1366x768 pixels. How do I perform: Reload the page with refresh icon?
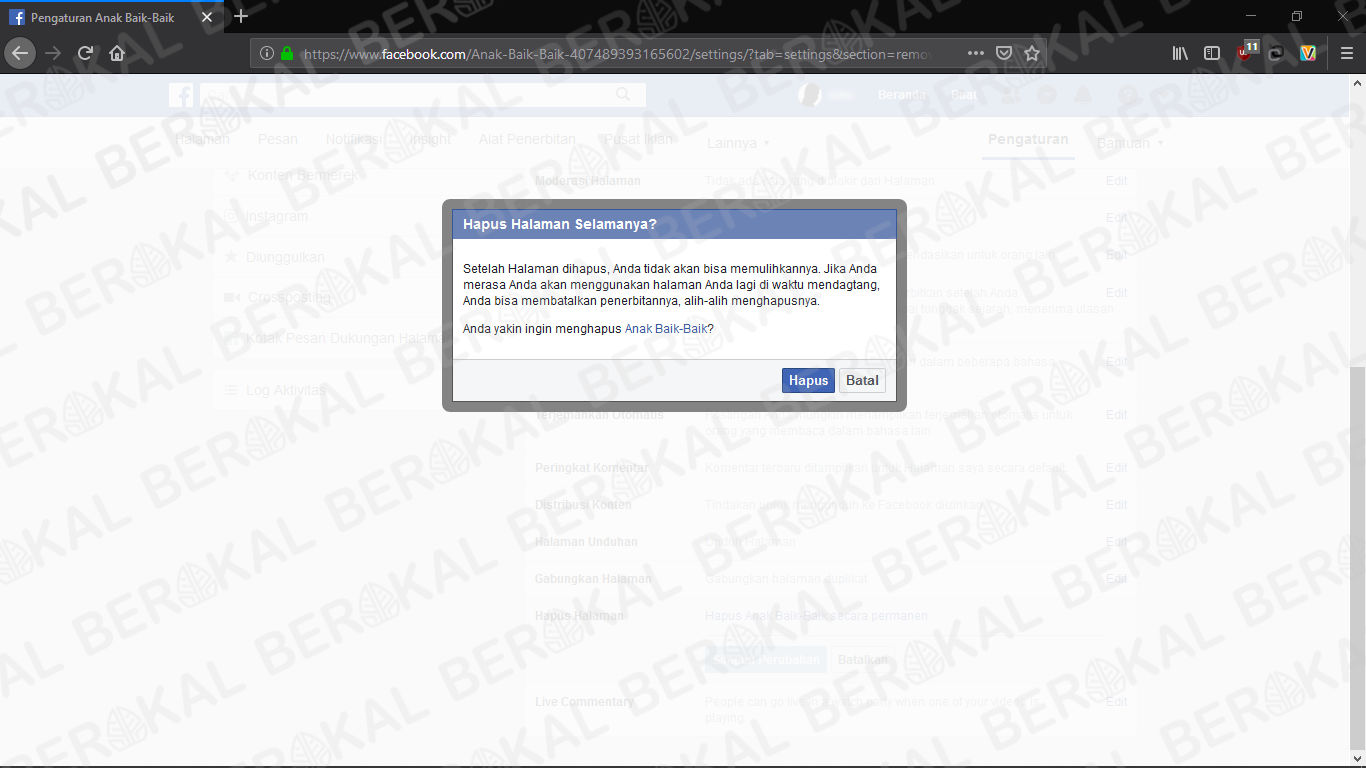(85, 53)
